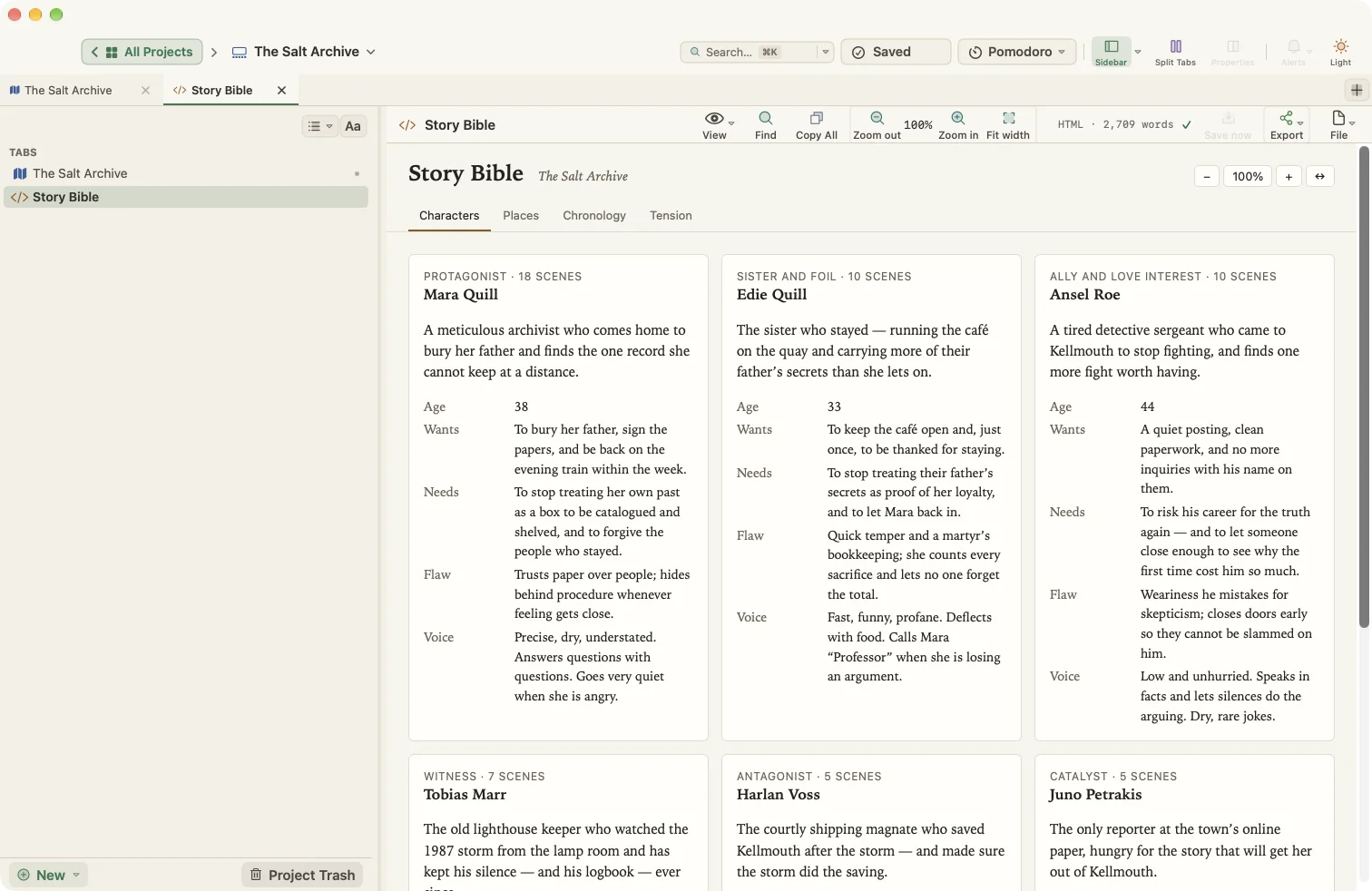Select The Salt Archive in sidebar
Viewport: 1372px width, 891px height.
[186, 173]
